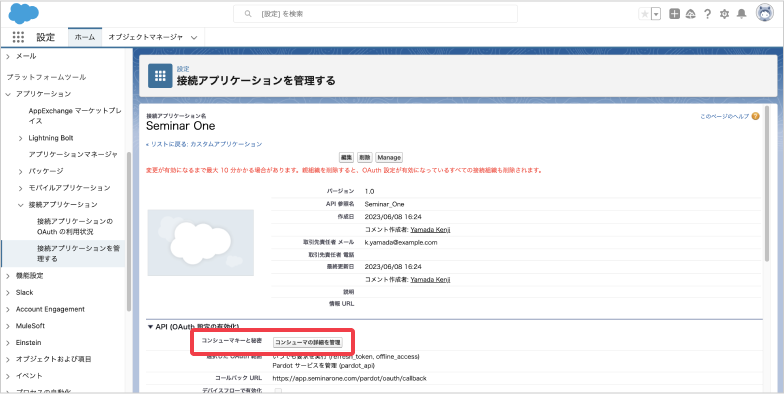Collapse the API (OAuth 設定の有効化) section
784x394 pixels.
[x=150, y=327]
